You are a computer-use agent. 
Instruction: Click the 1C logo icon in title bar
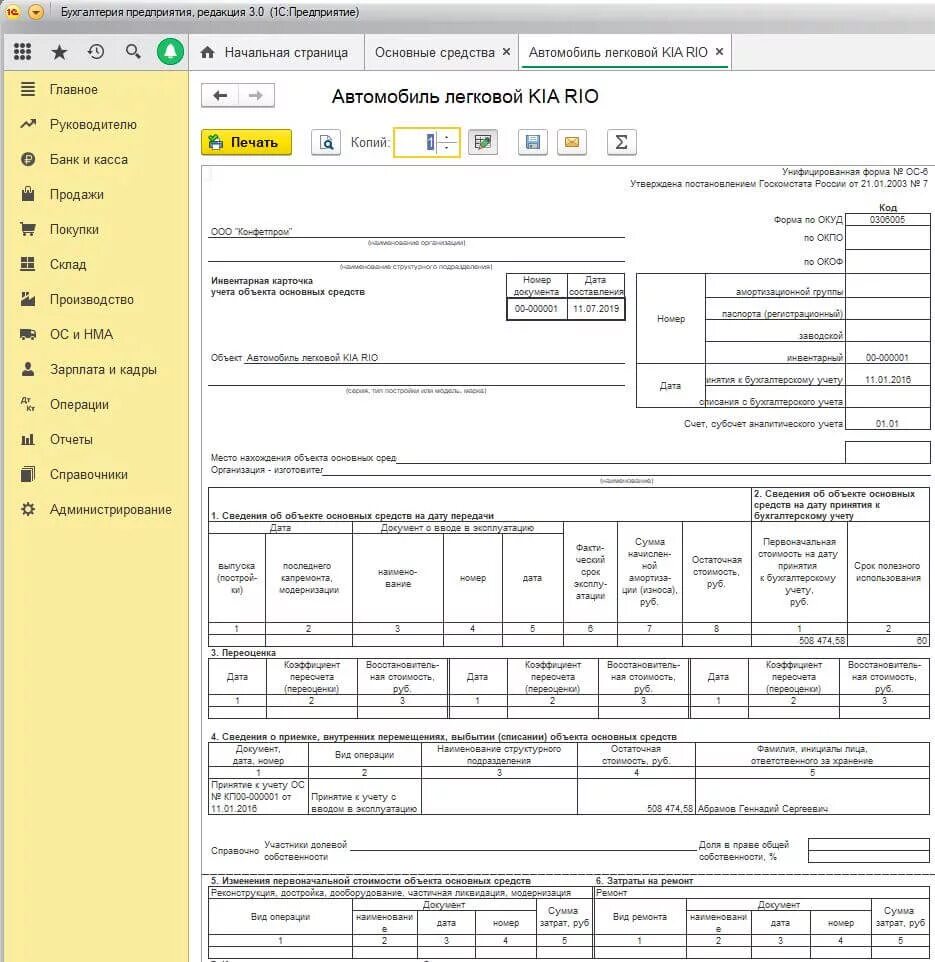[x=13, y=12]
